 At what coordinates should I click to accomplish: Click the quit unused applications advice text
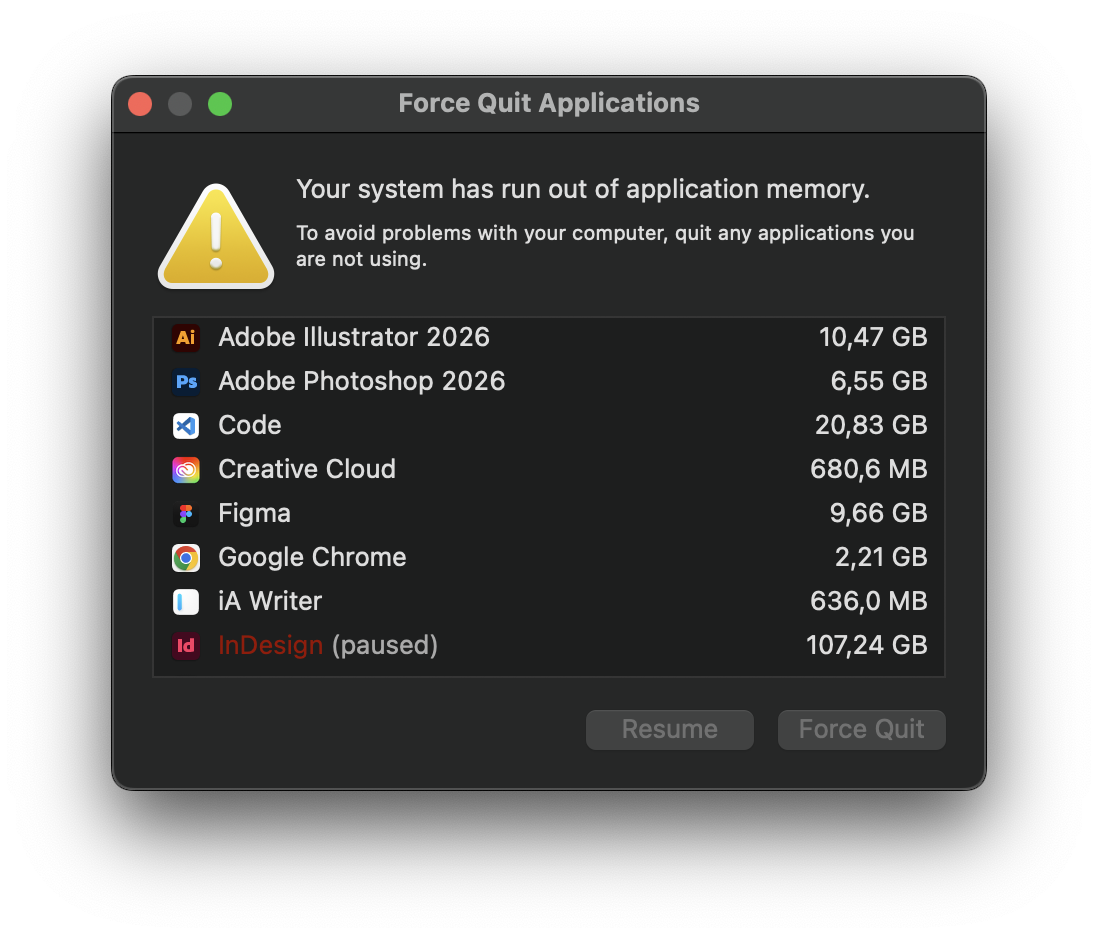pos(605,246)
